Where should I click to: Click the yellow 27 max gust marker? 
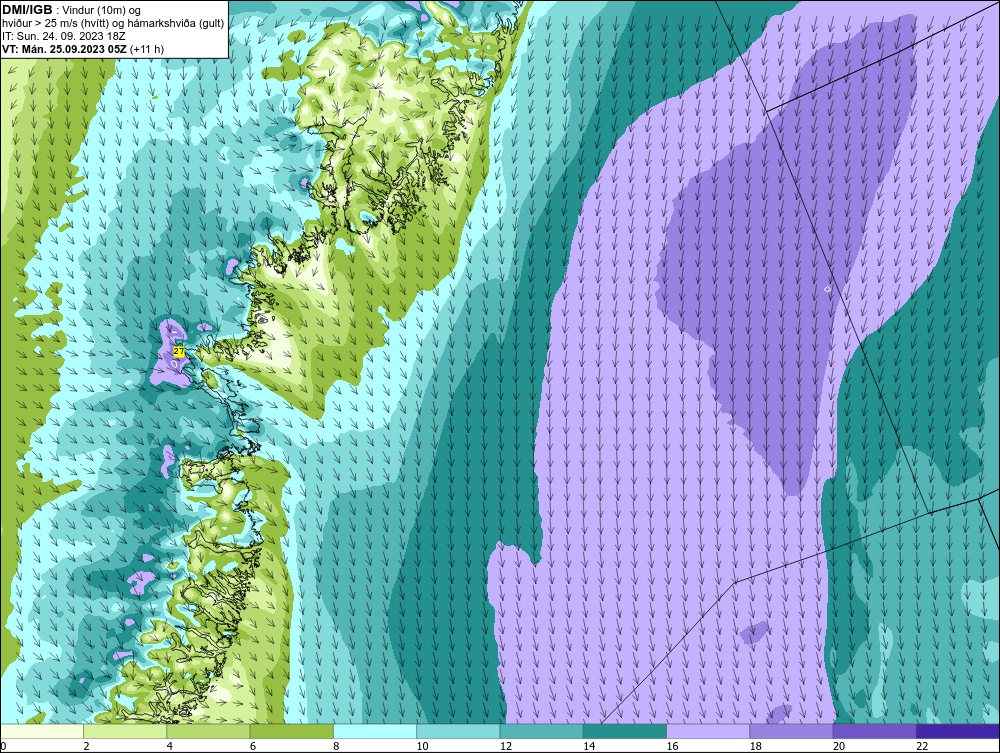click(179, 351)
